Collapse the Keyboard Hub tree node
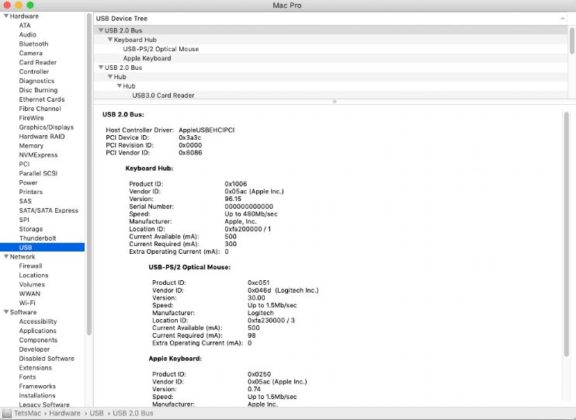Screen dimensions: 576x420 coord(110,39)
